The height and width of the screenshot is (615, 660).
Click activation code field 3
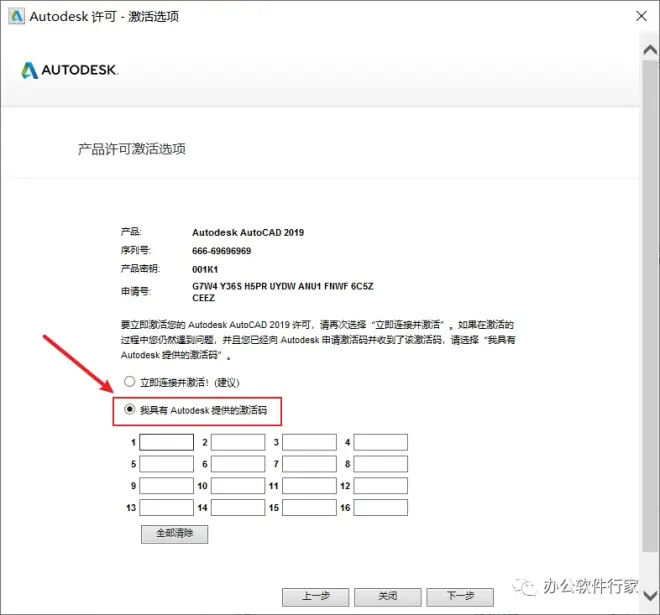tap(309, 442)
